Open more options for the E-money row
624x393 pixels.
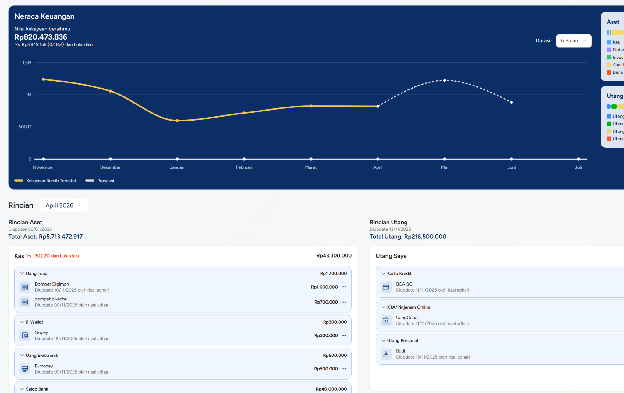(344, 369)
